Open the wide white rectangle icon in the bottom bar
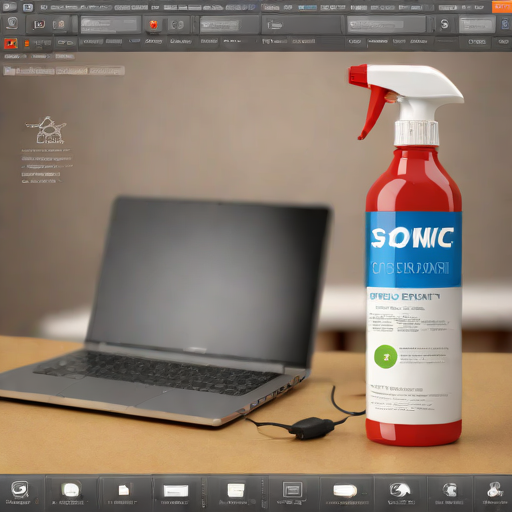Screen dimensions: 512x512 click(176, 491)
